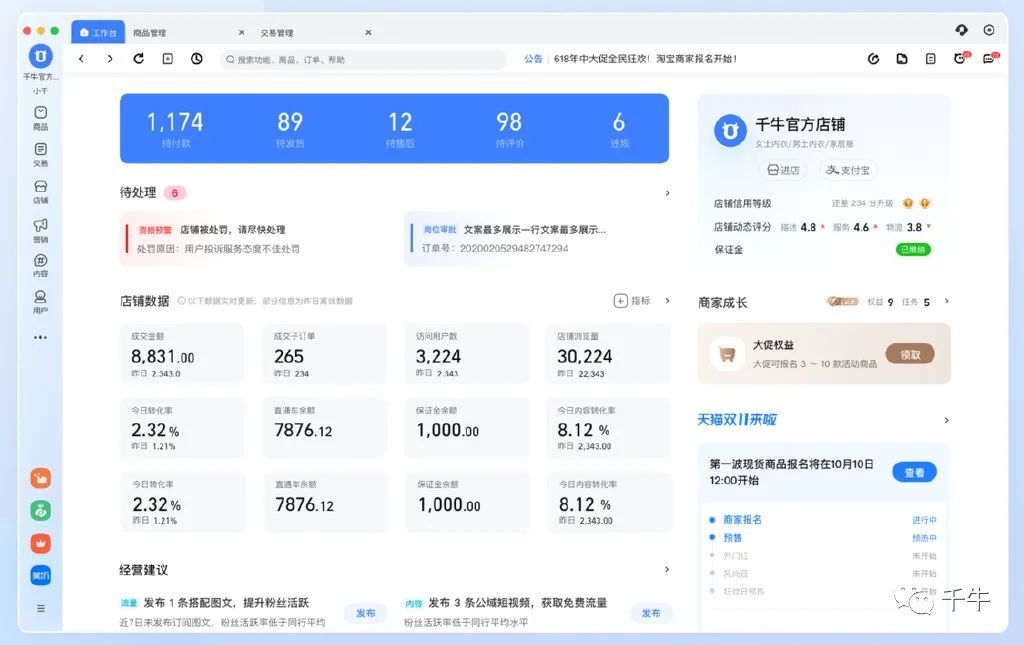Image resolution: width=1024 pixels, height=645 pixels.
Task: Click the 领取 button for 大促权益
Action: point(909,353)
